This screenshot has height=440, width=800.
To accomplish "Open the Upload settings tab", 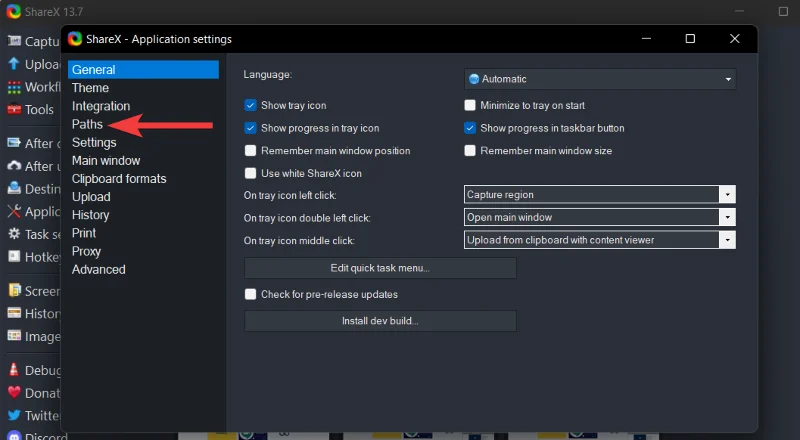I will (91, 197).
